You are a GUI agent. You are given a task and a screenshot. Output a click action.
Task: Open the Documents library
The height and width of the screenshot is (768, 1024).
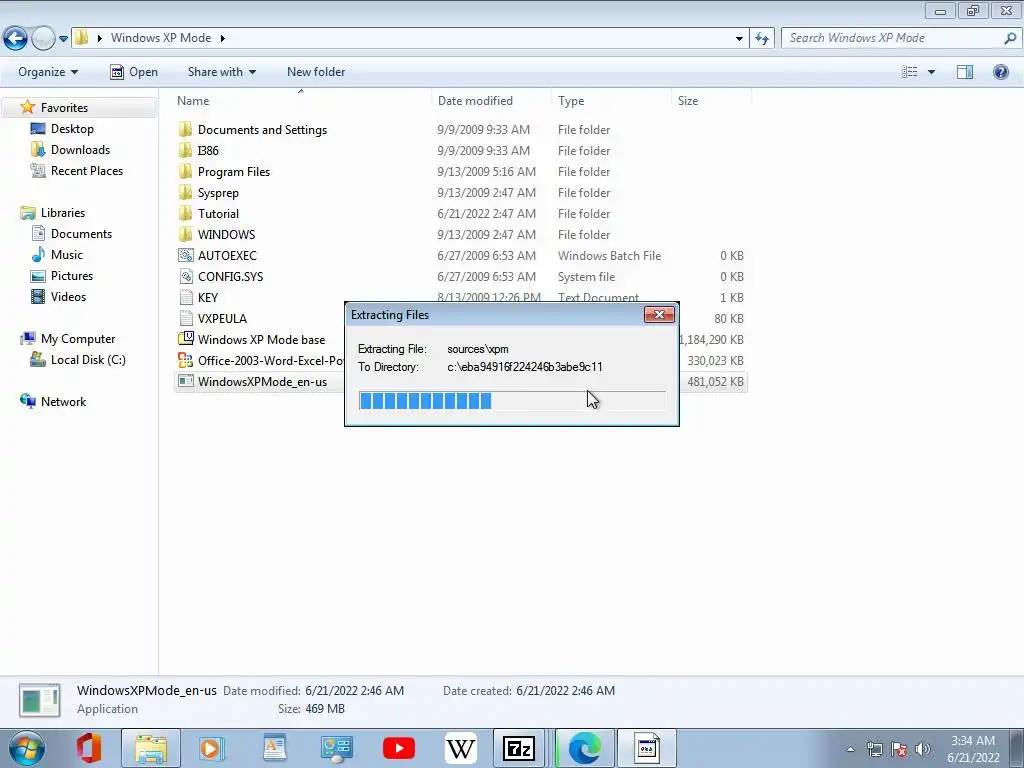coord(81,234)
